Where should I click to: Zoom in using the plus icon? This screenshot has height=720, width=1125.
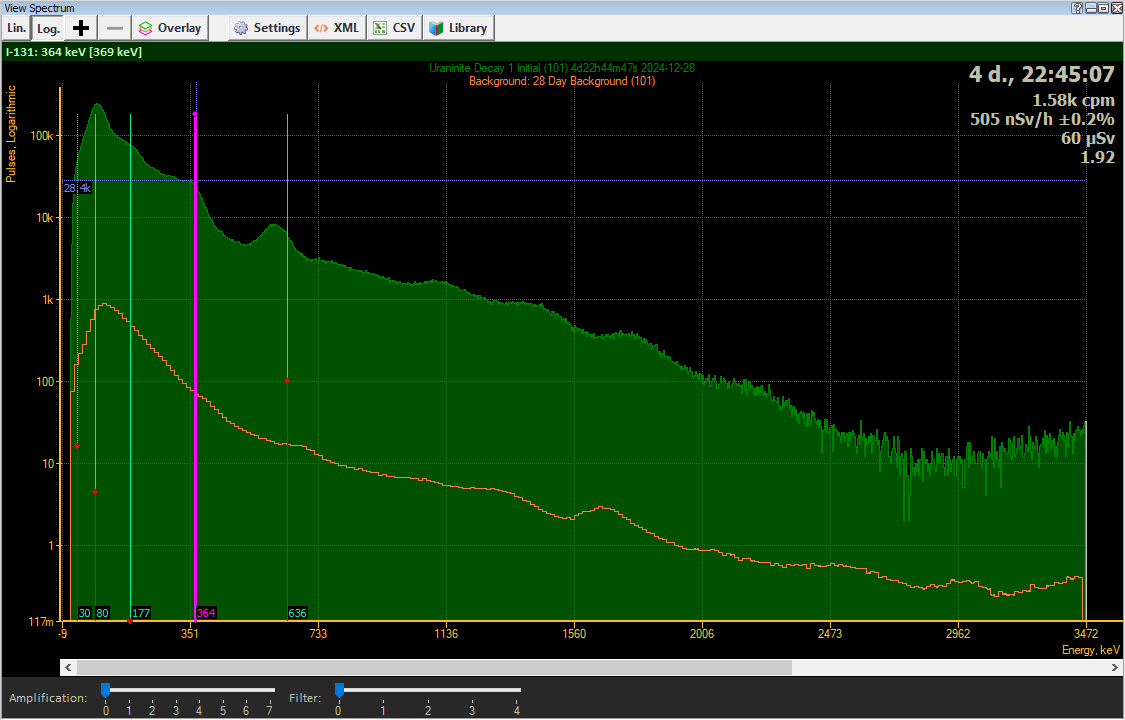(x=82, y=28)
